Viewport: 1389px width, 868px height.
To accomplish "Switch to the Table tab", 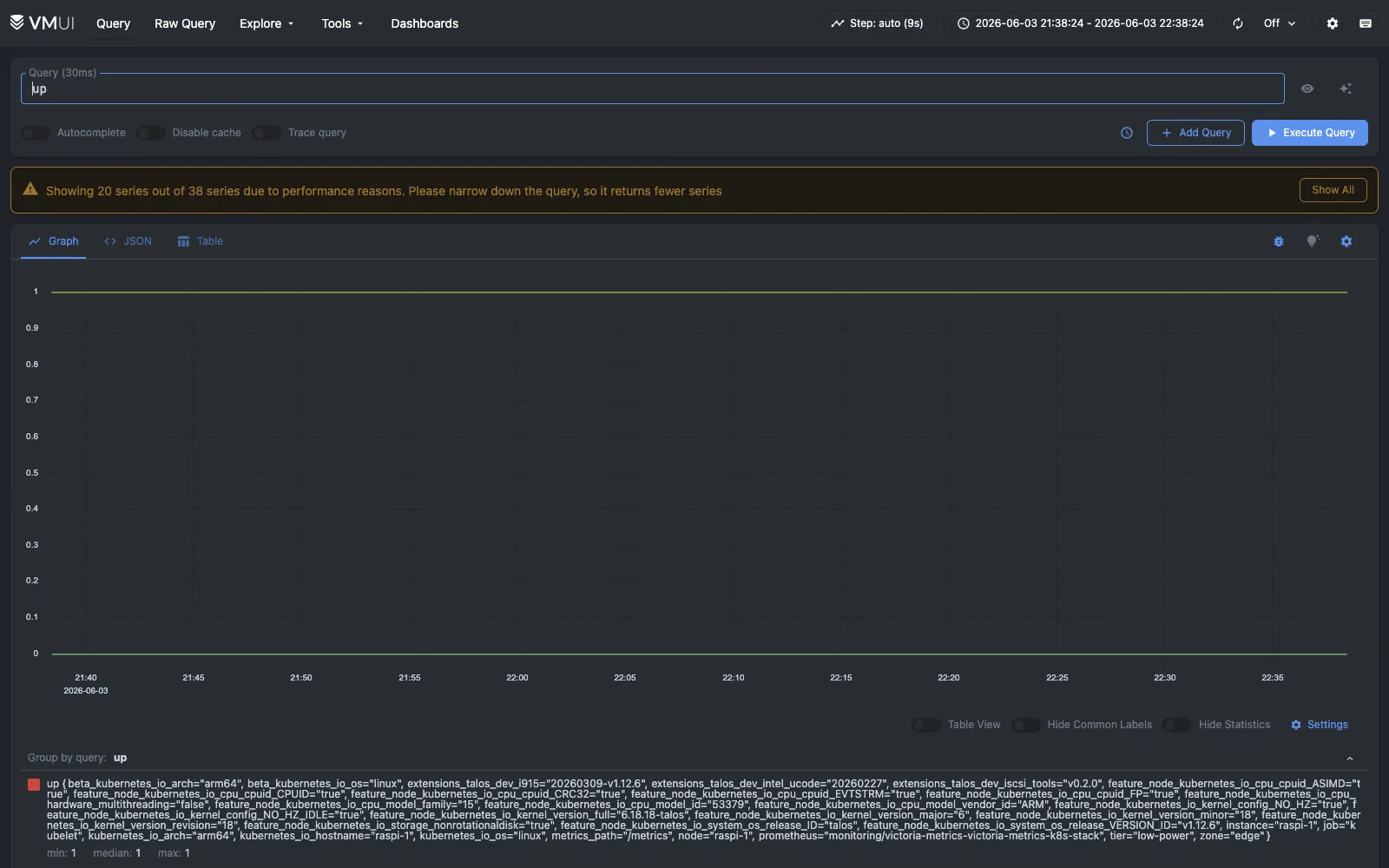I will (x=201, y=241).
